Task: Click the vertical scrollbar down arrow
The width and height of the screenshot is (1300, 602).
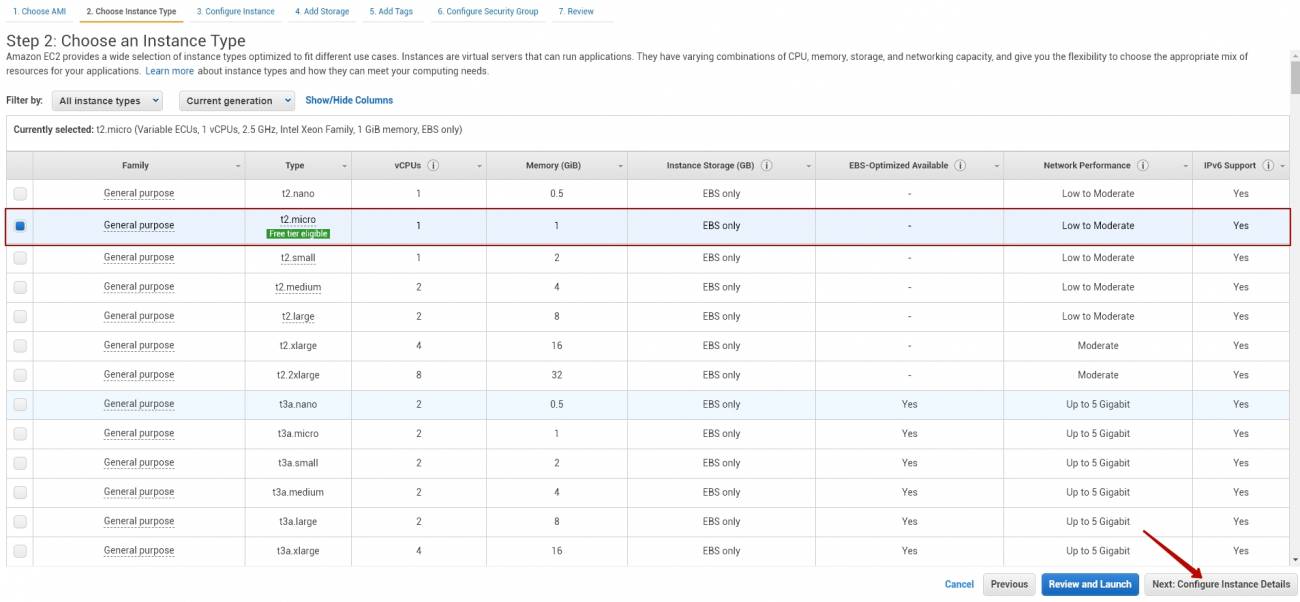Action: tap(1295, 560)
